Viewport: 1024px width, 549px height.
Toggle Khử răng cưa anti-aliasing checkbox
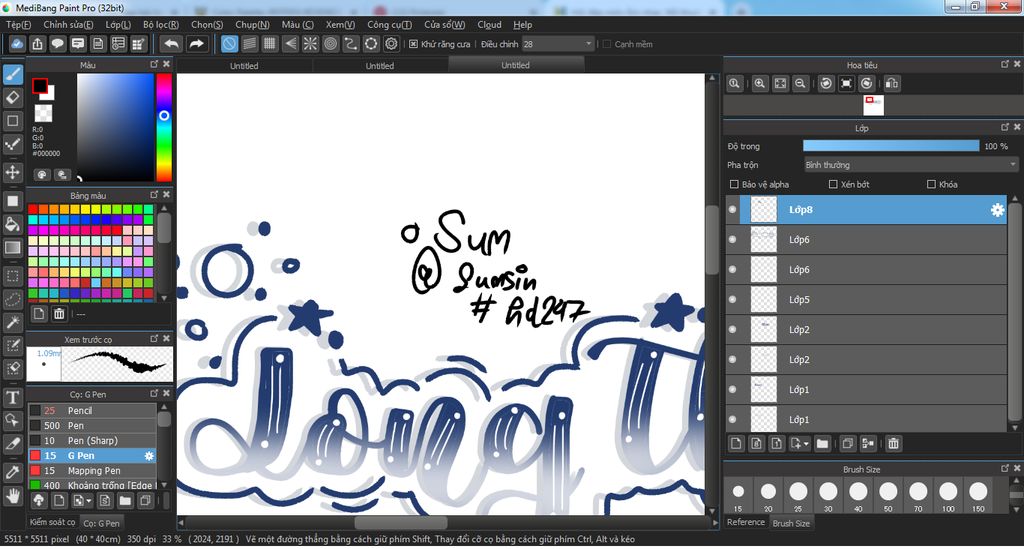413,44
